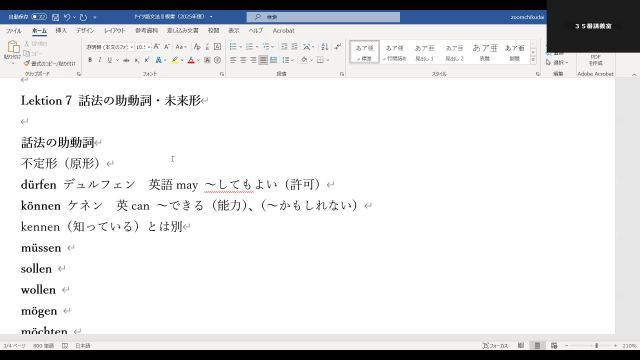Viewport: 640px width, 360px height.
Task: Switch to Print Layout view in status bar
Action: [x=538, y=346]
